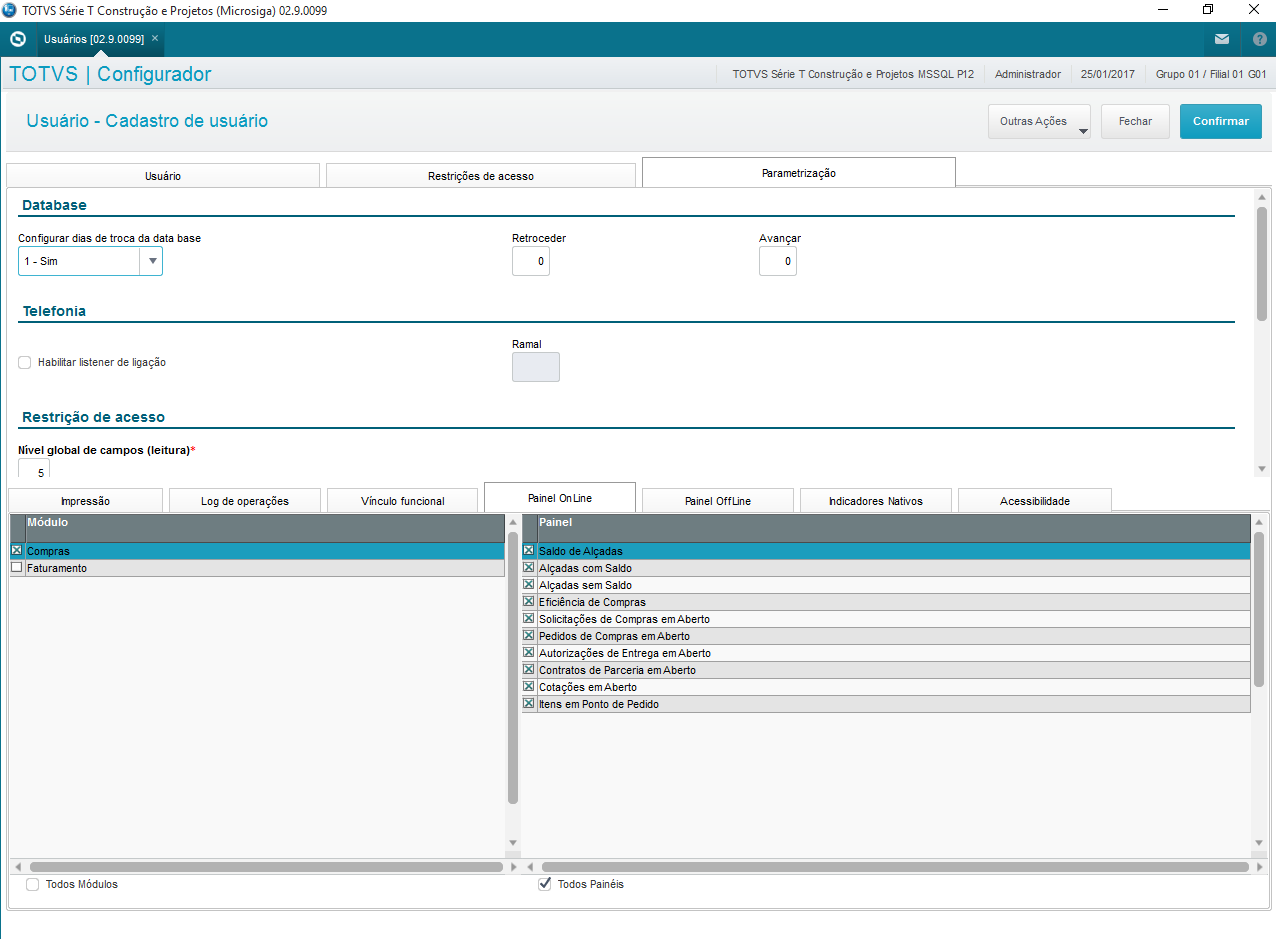Screen dimensions: 1276x939
Task: Toggle Solicitações de Compras em Aberto checkbox
Action: click(x=529, y=618)
